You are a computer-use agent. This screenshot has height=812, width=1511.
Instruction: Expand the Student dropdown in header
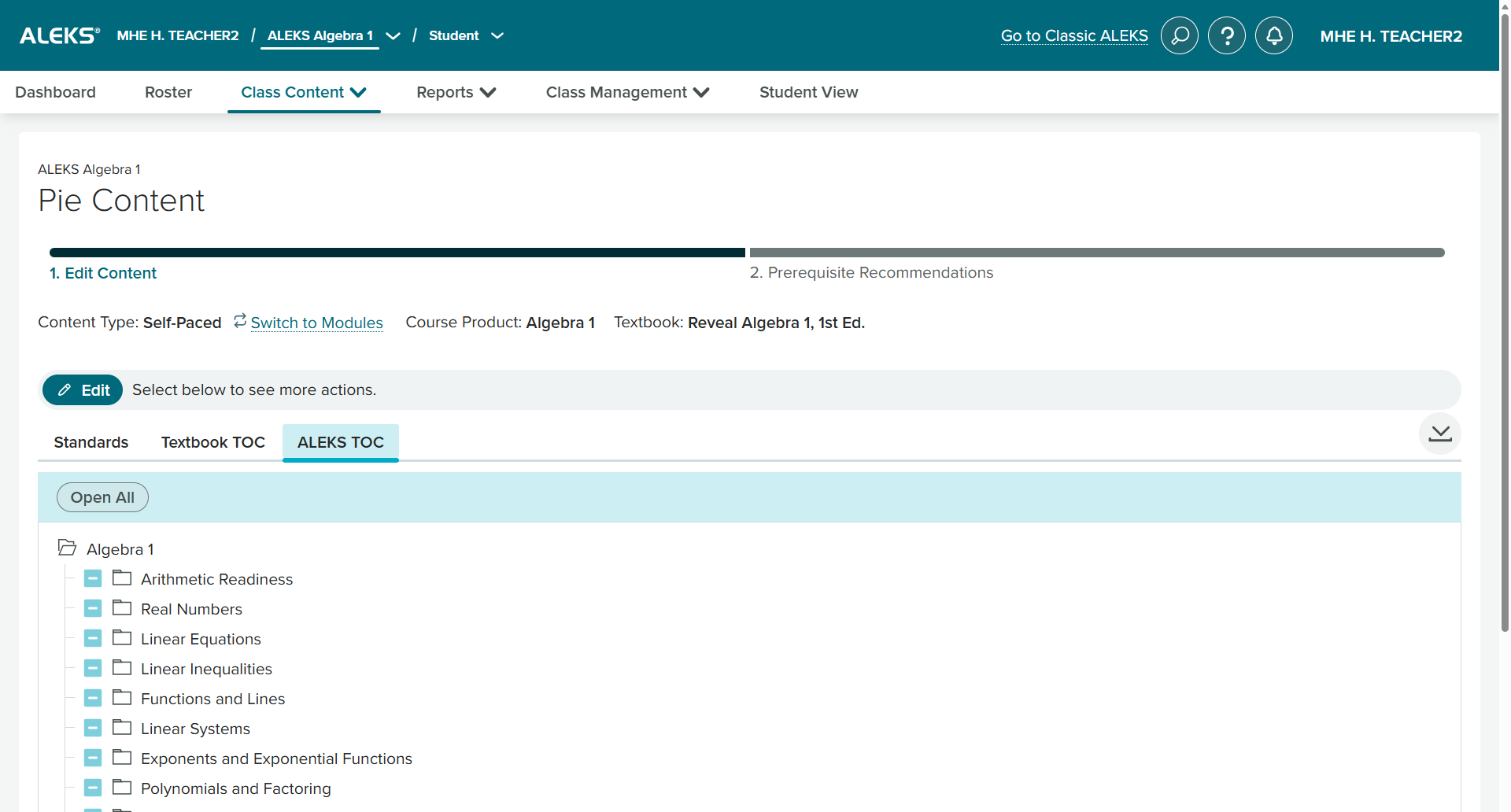click(497, 36)
